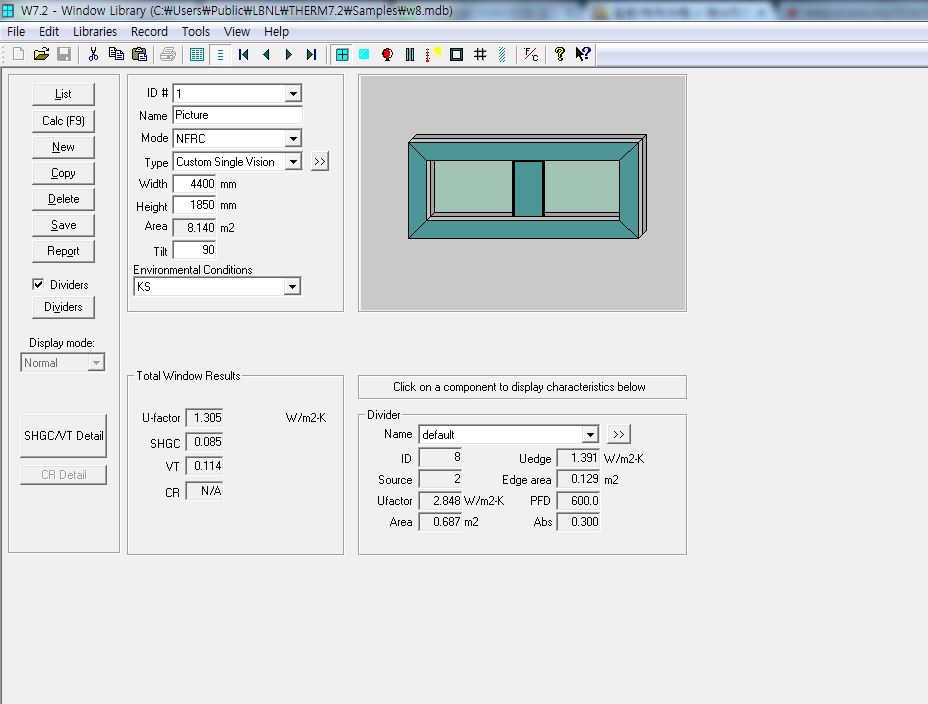Expand the Environmental Conditions KS dropdown
928x704 pixels.
pyautogui.click(x=292, y=287)
